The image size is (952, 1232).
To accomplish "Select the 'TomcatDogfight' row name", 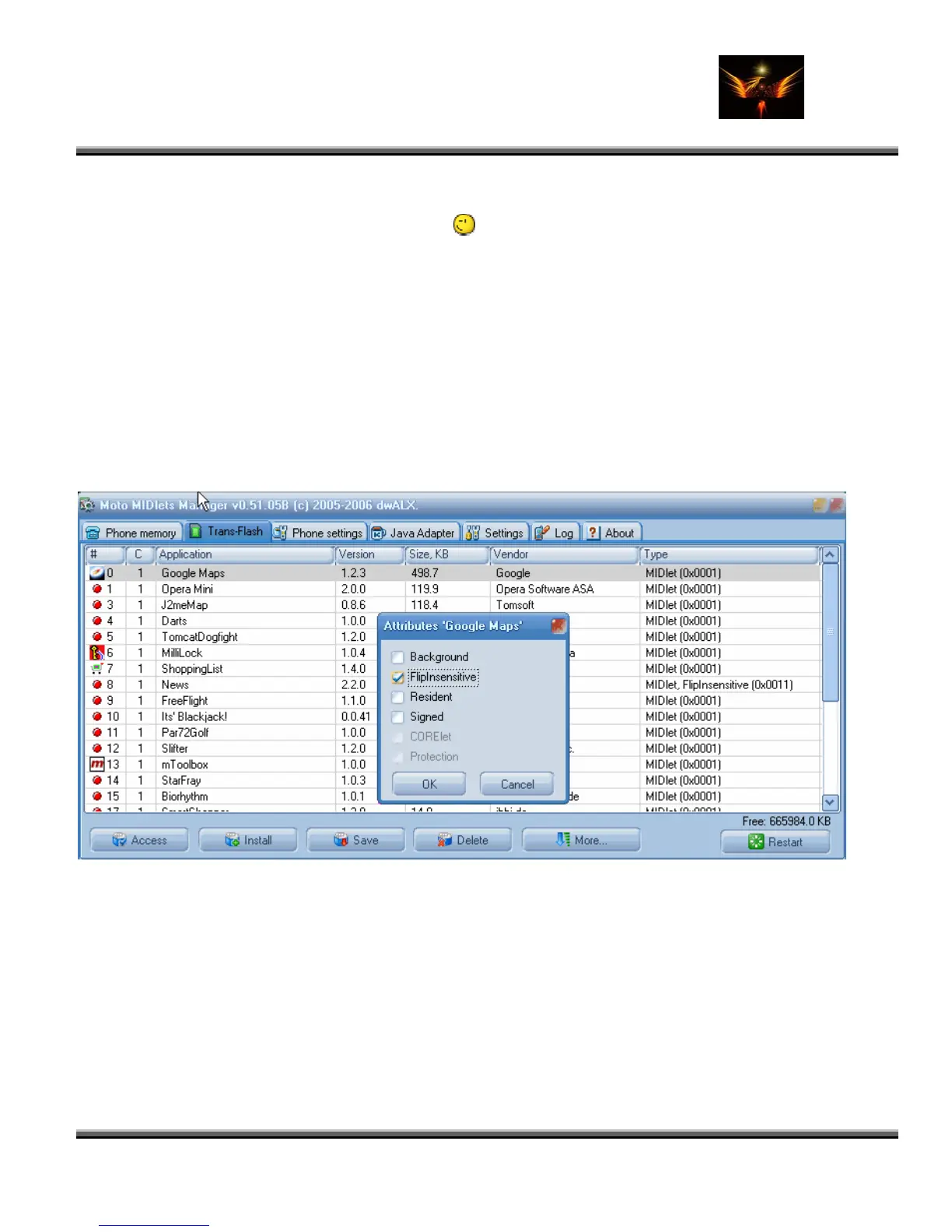I will [x=200, y=637].
